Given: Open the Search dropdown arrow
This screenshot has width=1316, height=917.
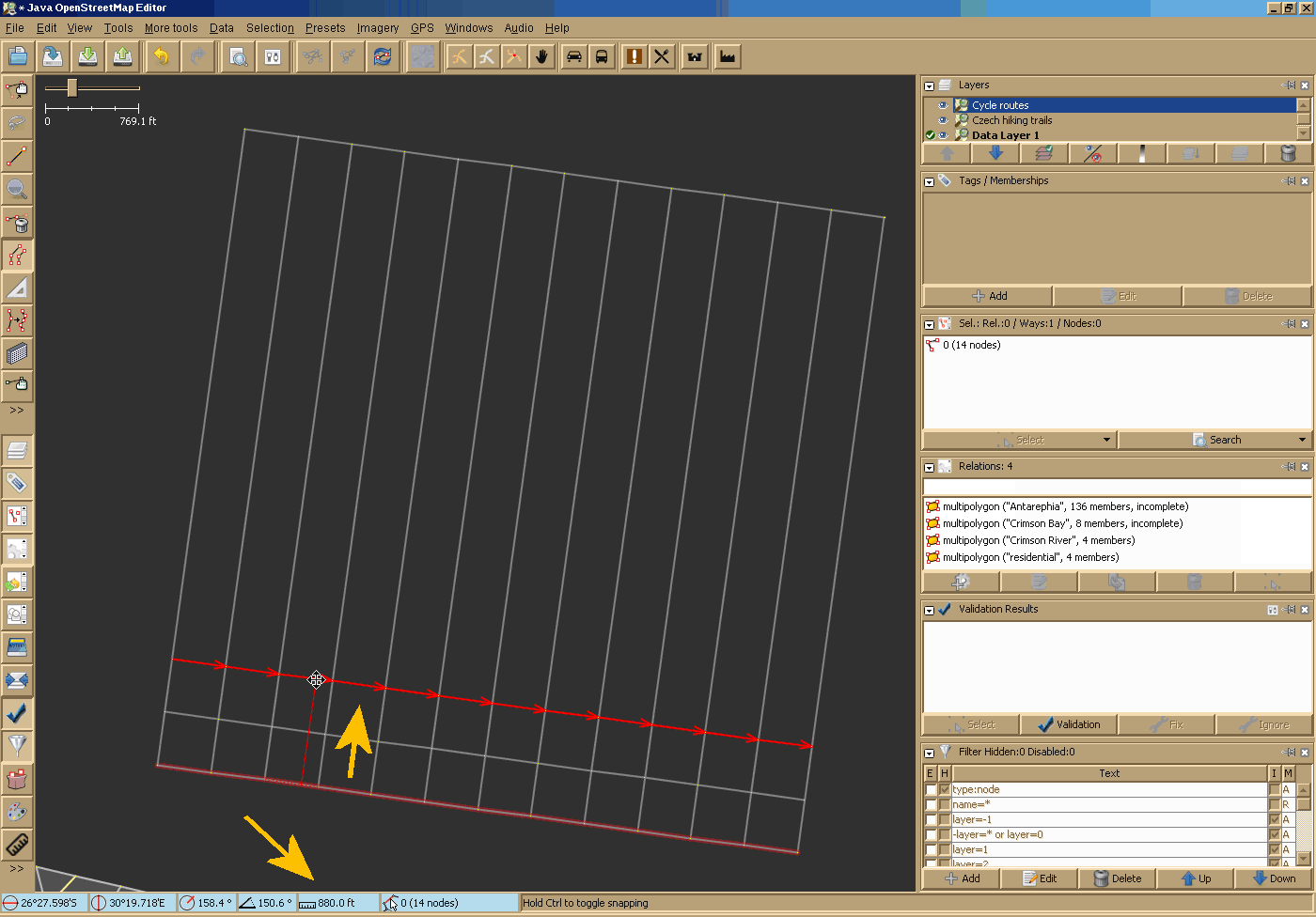Looking at the screenshot, I should pos(1302,440).
